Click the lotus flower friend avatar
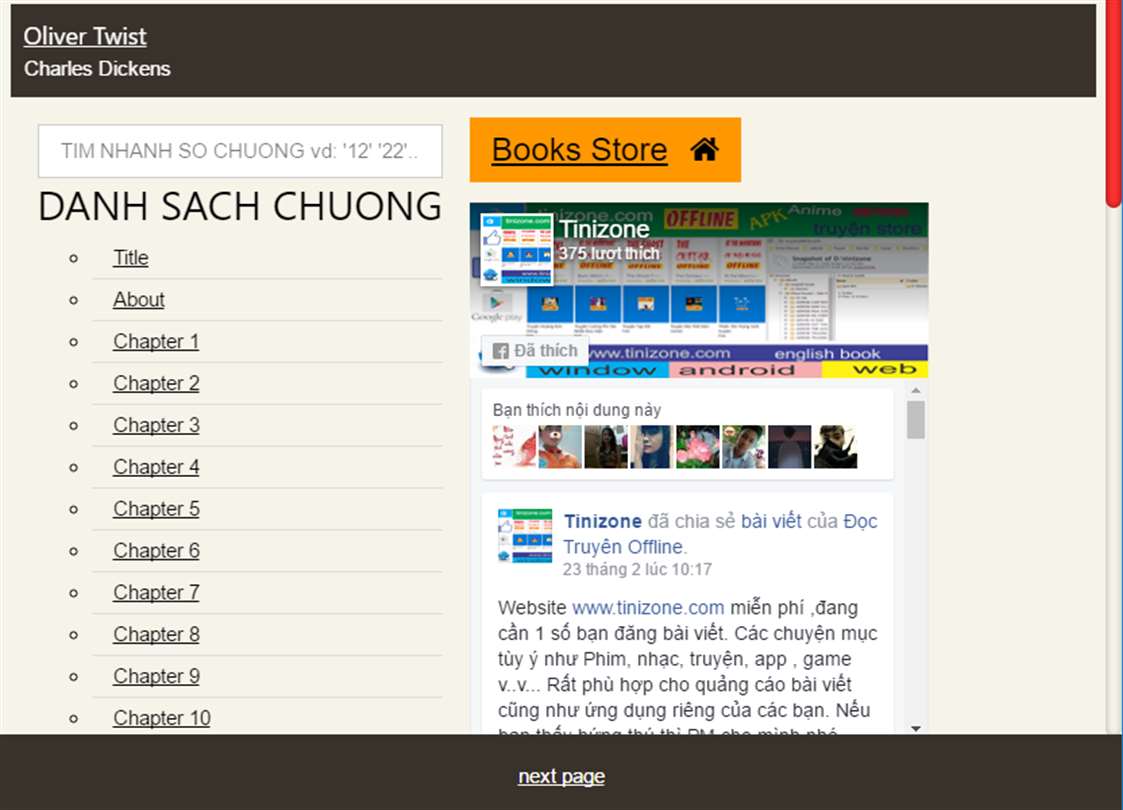Viewport: 1123px width, 810px height. (x=698, y=447)
